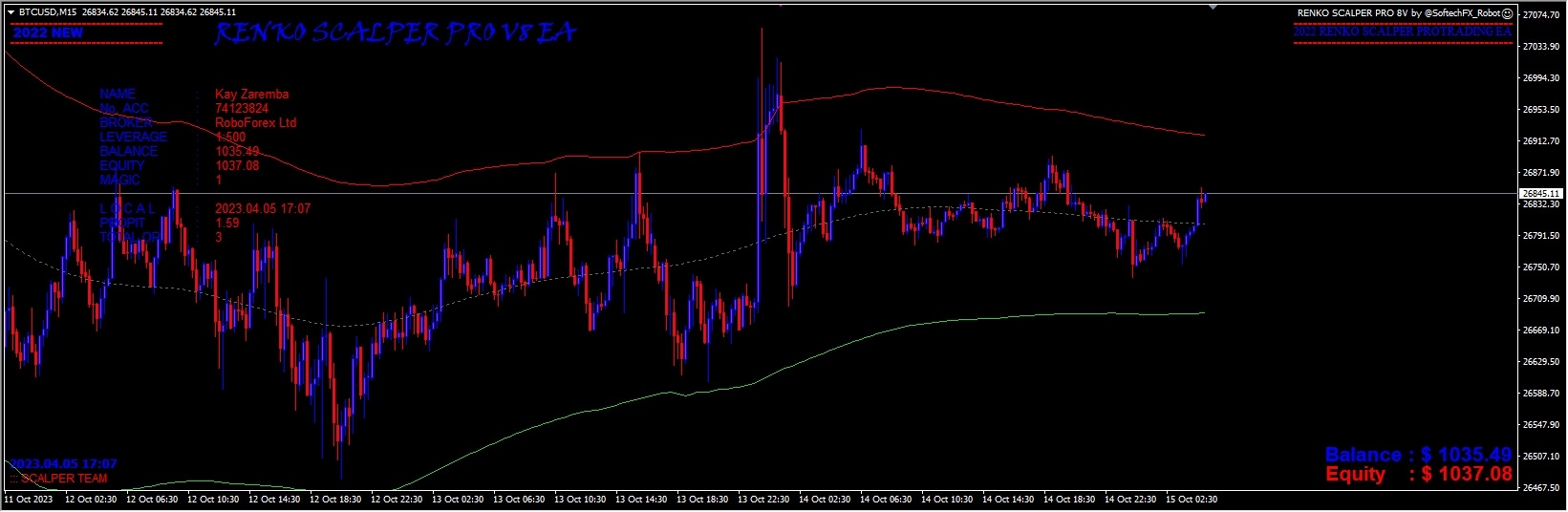Click account number 74123824

coord(242,108)
